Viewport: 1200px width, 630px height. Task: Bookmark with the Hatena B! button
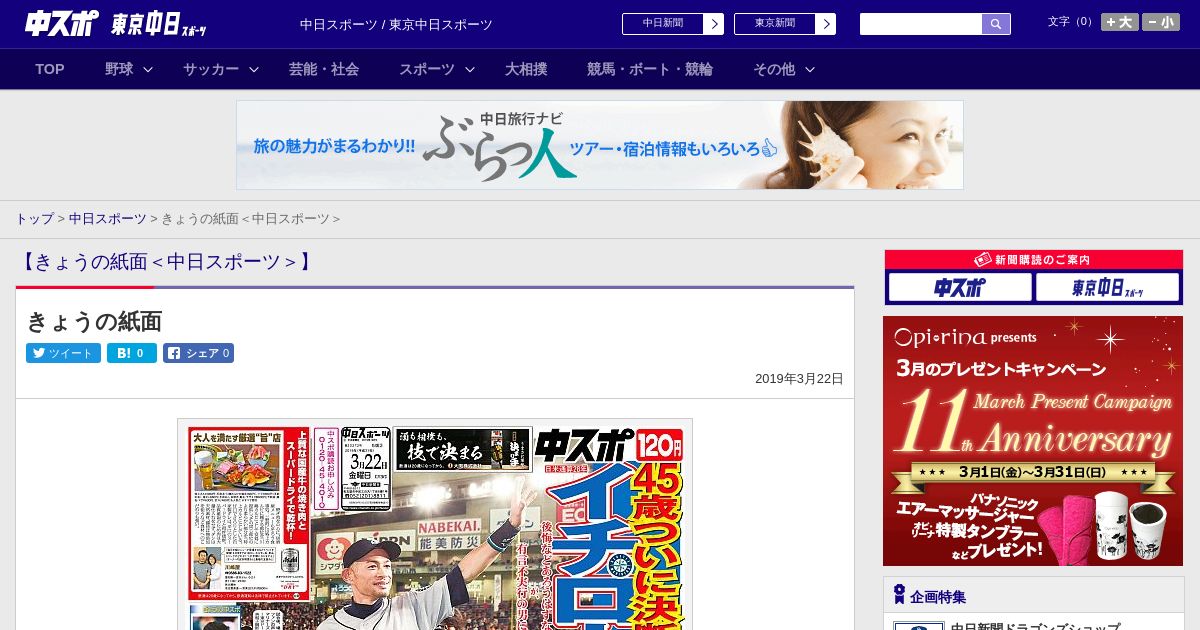pyautogui.click(x=132, y=353)
